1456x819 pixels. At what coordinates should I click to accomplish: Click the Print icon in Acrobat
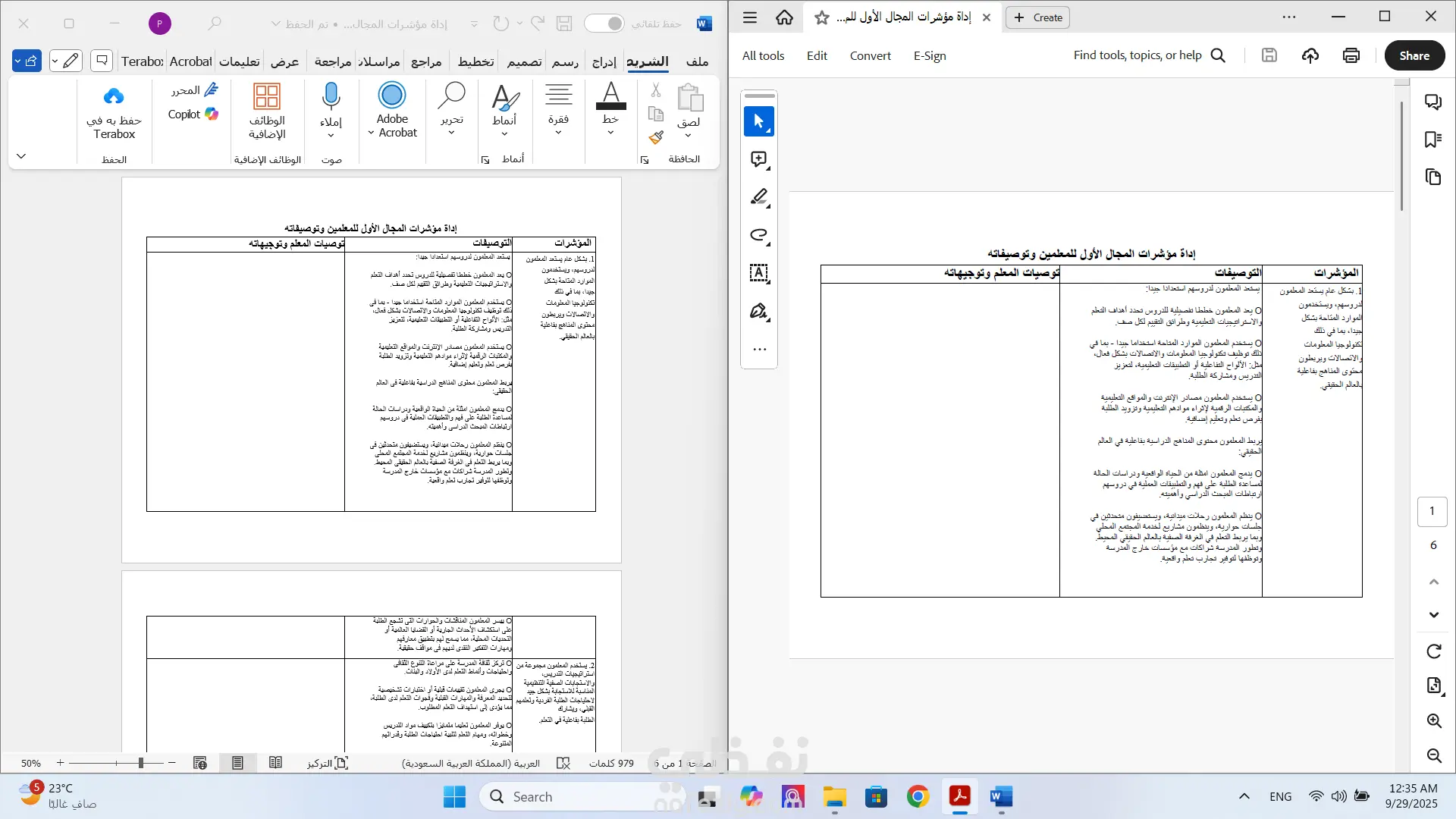1351,55
